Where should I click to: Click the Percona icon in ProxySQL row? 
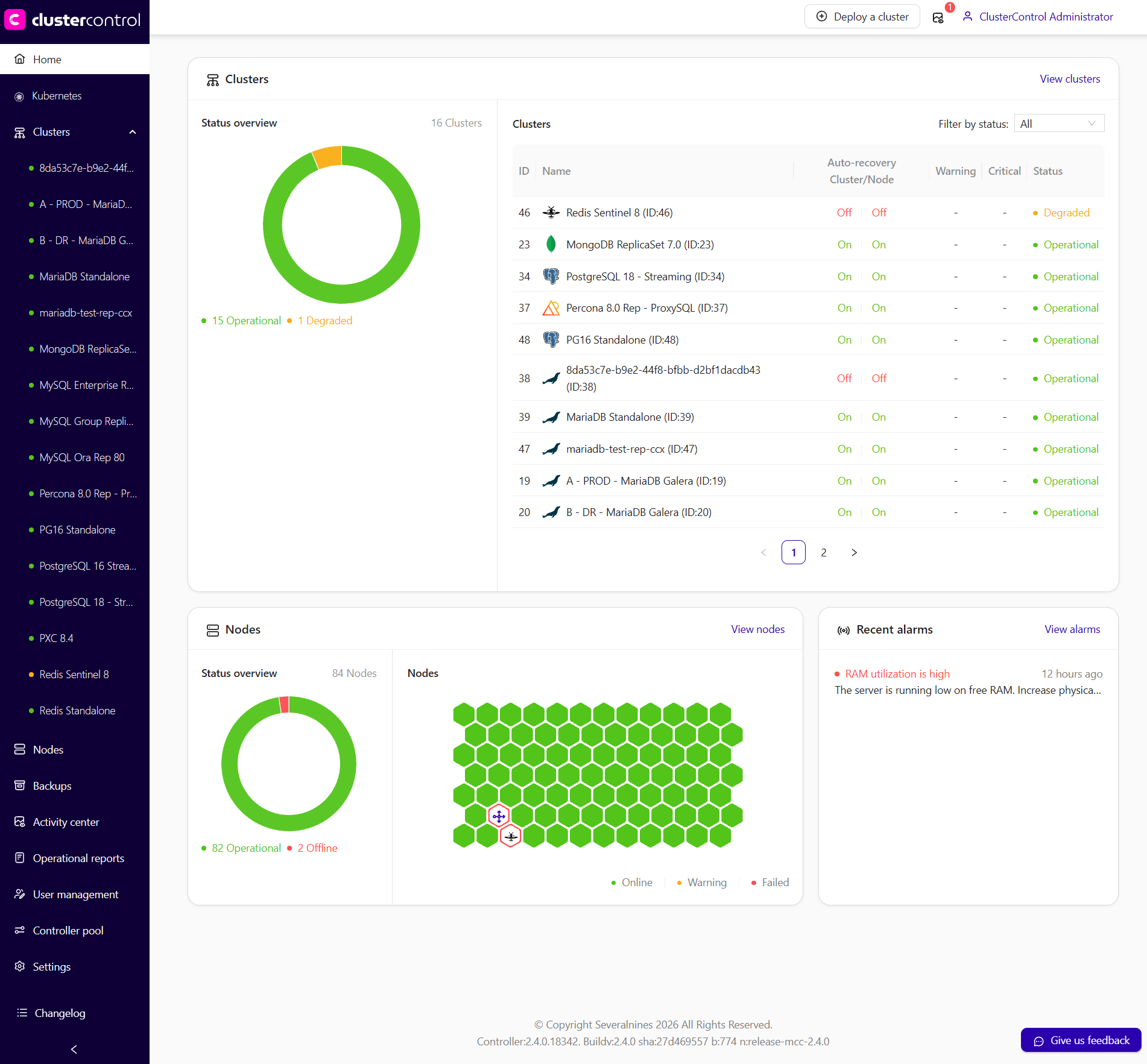551,308
